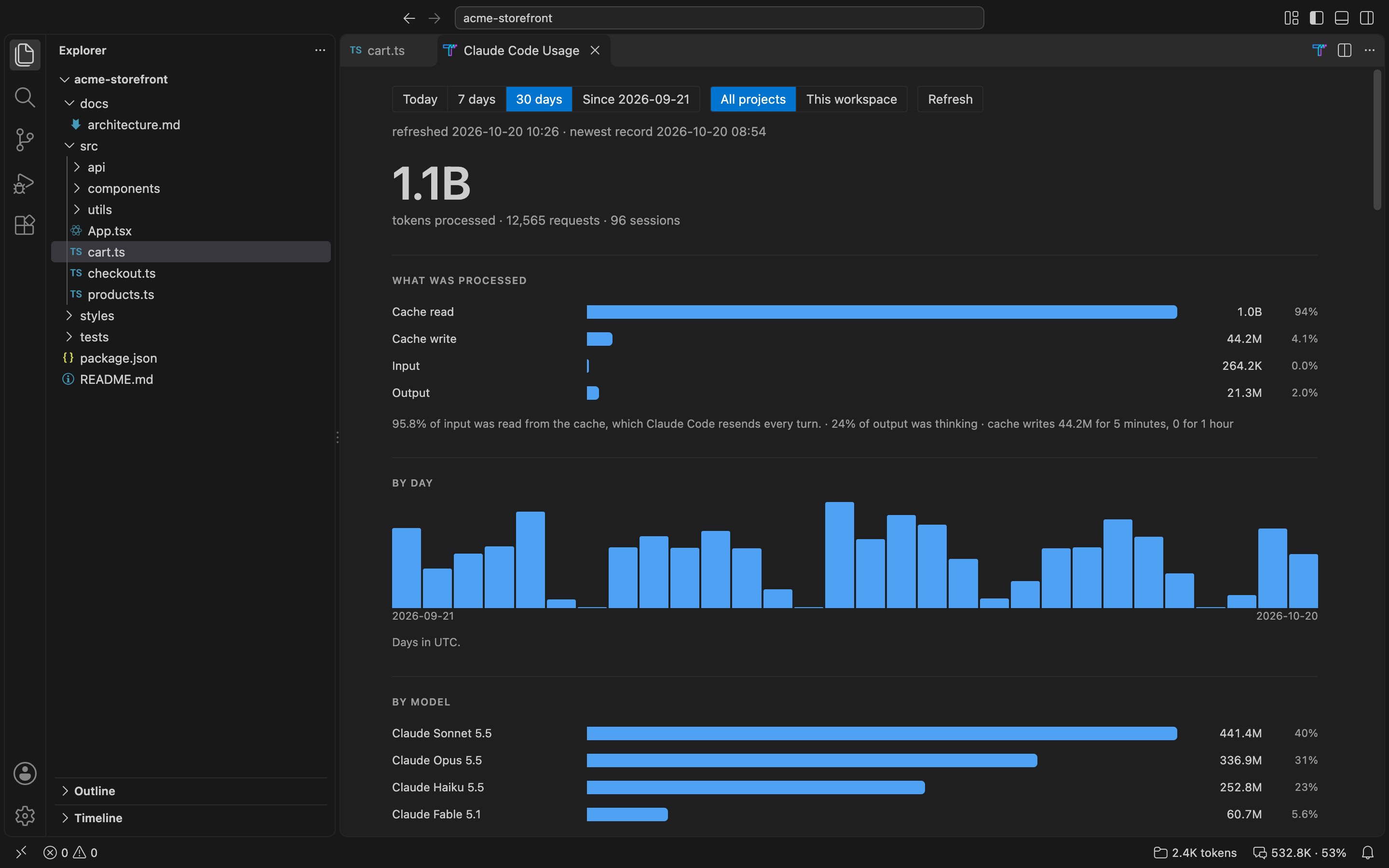The width and height of the screenshot is (1389, 868).
Task: Select the 30 days range
Action: tap(539, 99)
